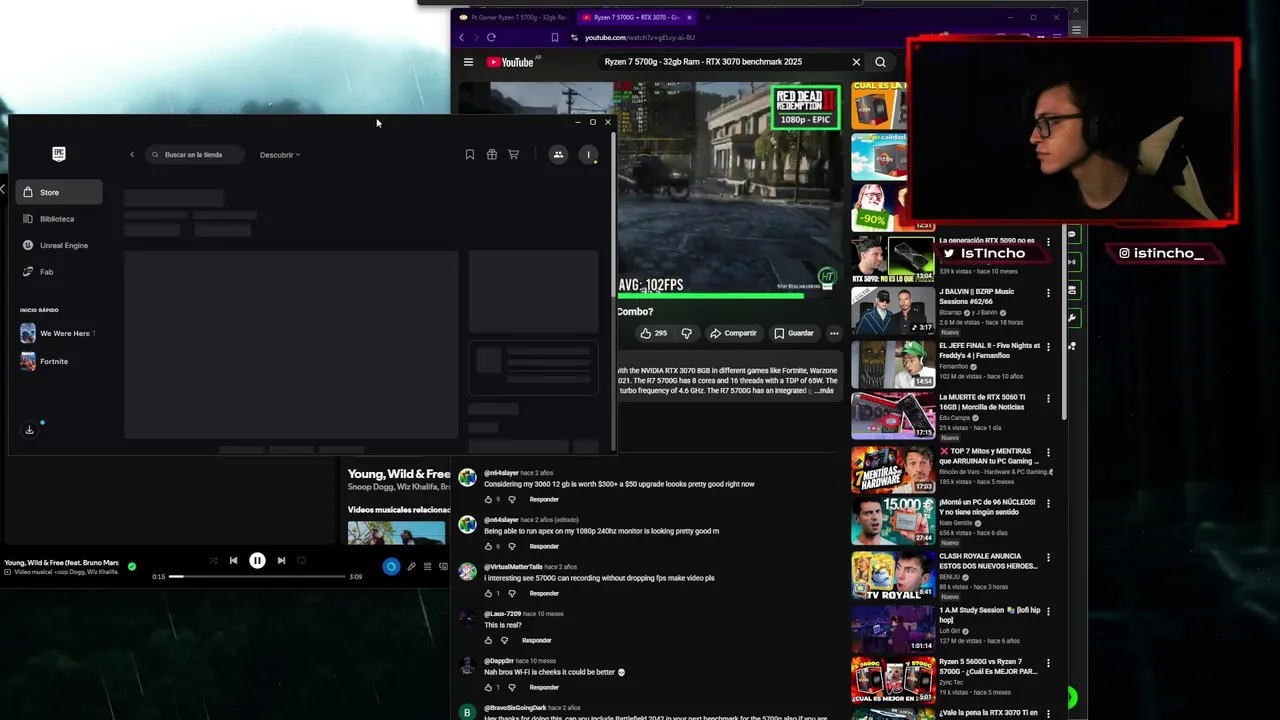Image resolution: width=1280 pixels, height=720 pixels.
Task: Open options for EL JEFE FINAL video
Action: point(1048,346)
